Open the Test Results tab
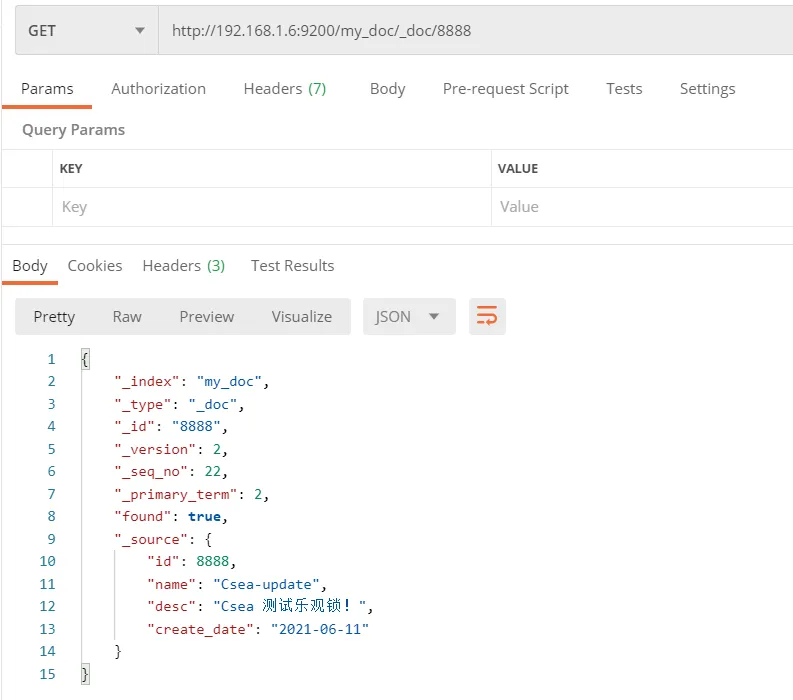 point(292,265)
